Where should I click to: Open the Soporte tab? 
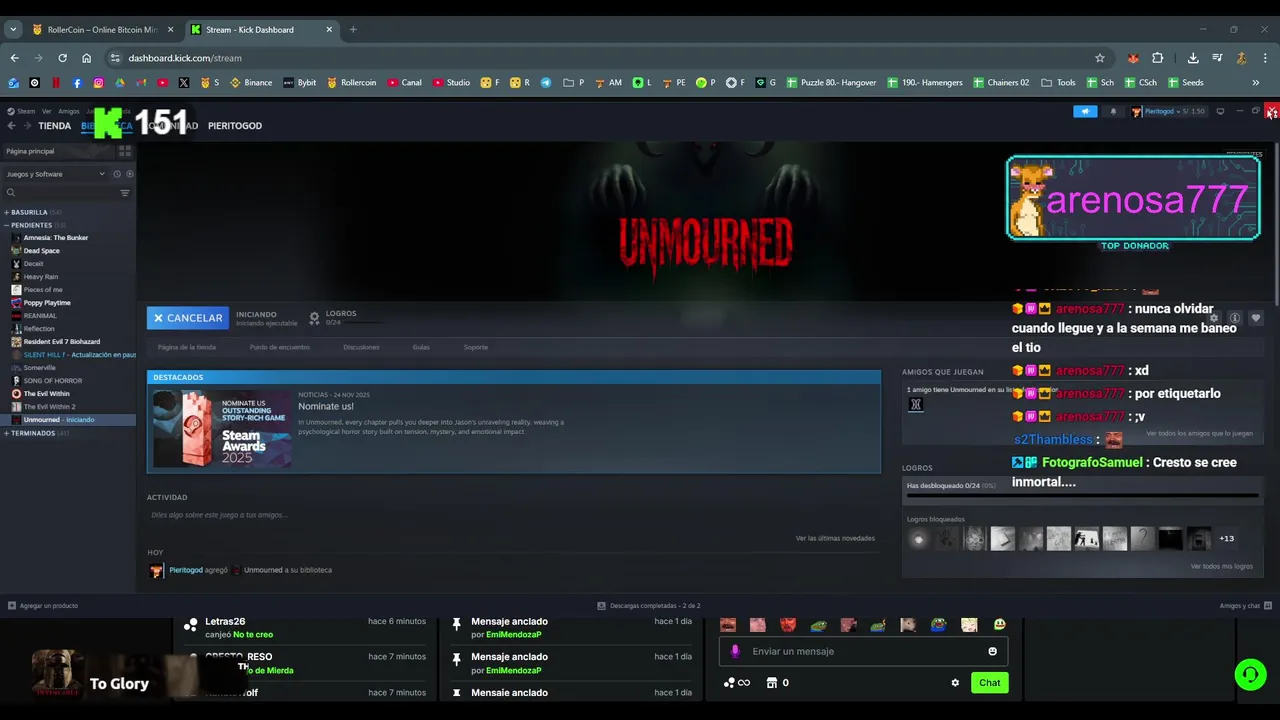pos(476,347)
